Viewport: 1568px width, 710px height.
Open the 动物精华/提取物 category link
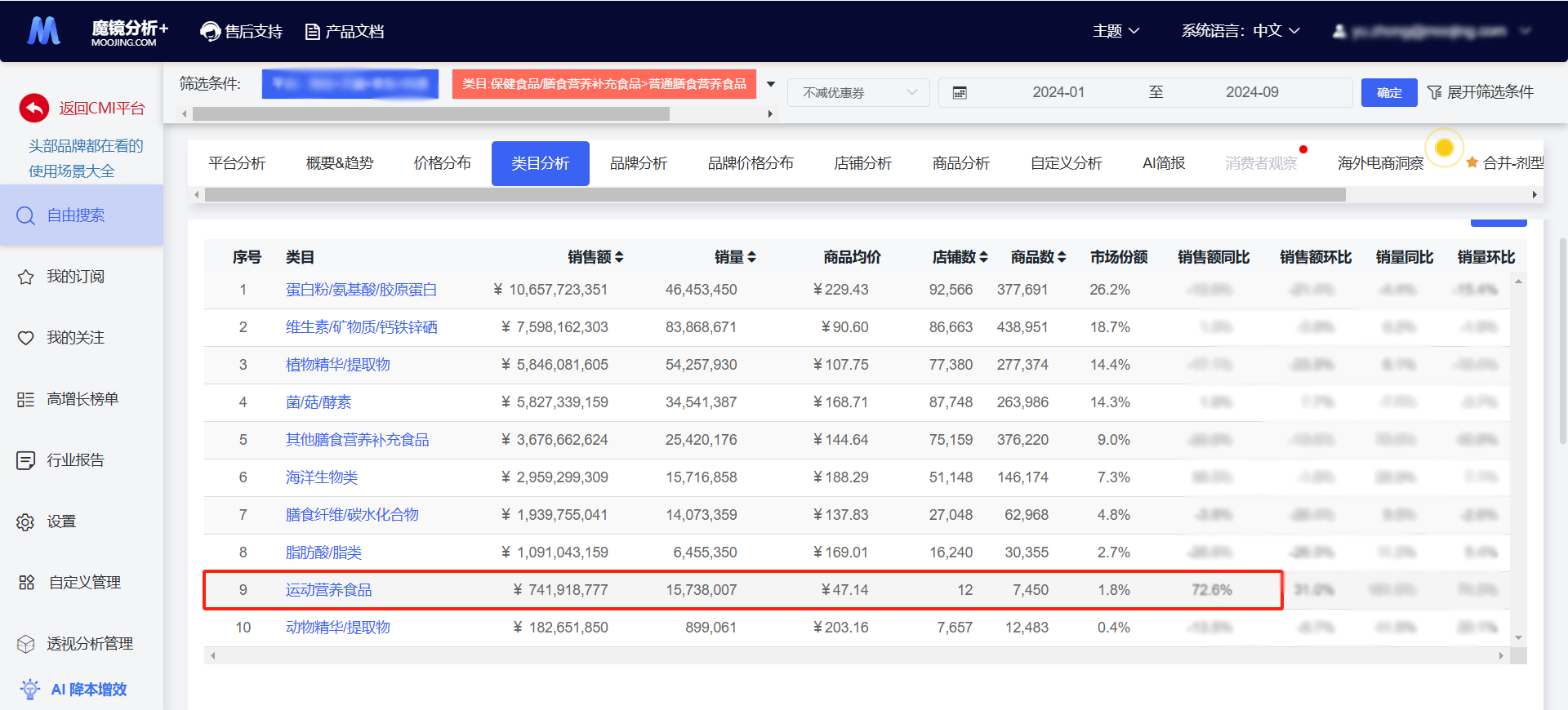coord(337,628)
